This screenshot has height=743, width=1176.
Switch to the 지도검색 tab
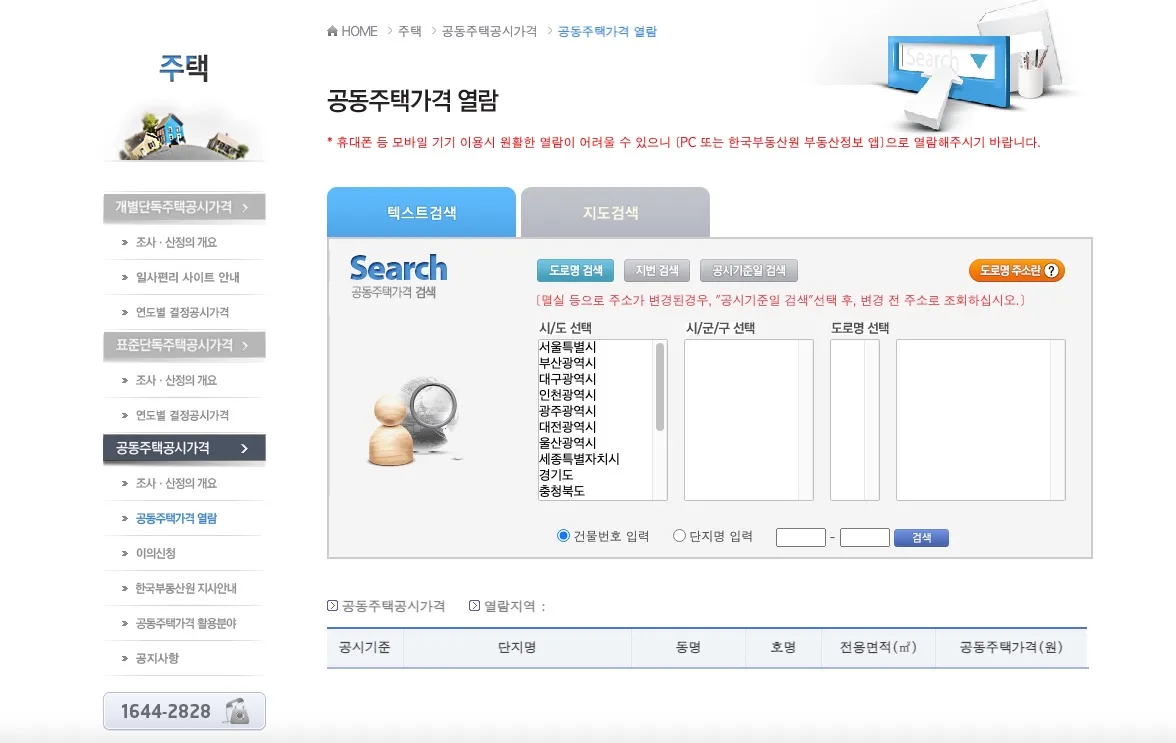(x=614, y=210)
